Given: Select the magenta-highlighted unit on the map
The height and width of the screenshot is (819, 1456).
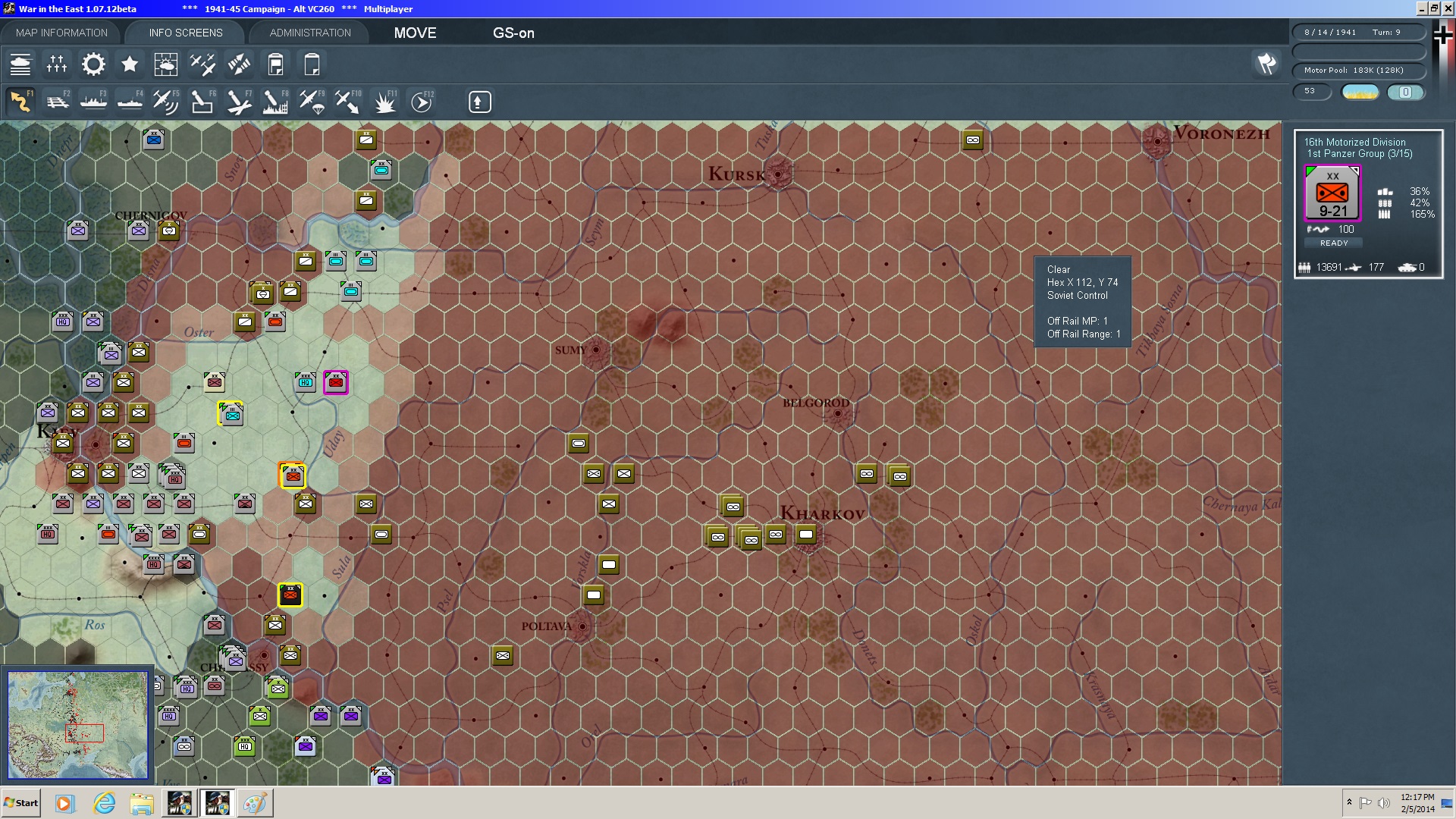Looking at the screenshot, I should click(x=336, y=382).
